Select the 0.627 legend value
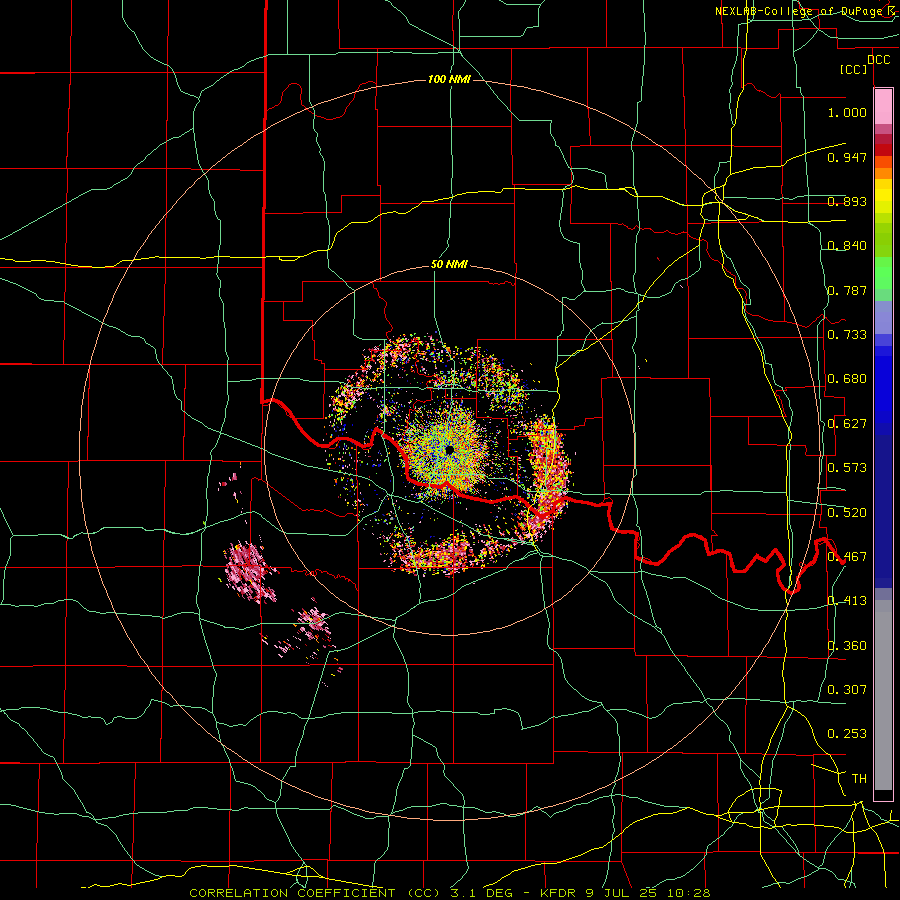The image size is (900, 900). pyautogui.click(x=847, y=423)
